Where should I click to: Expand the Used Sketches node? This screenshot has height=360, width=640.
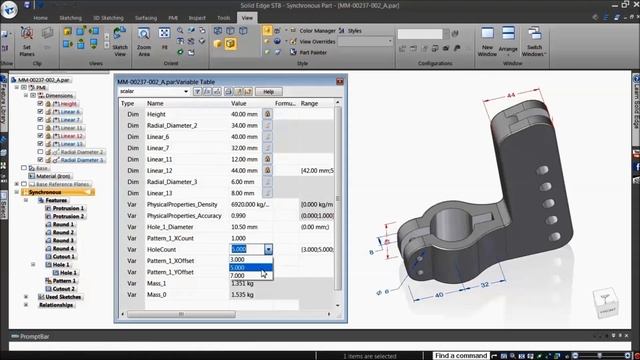click(26, 297)
